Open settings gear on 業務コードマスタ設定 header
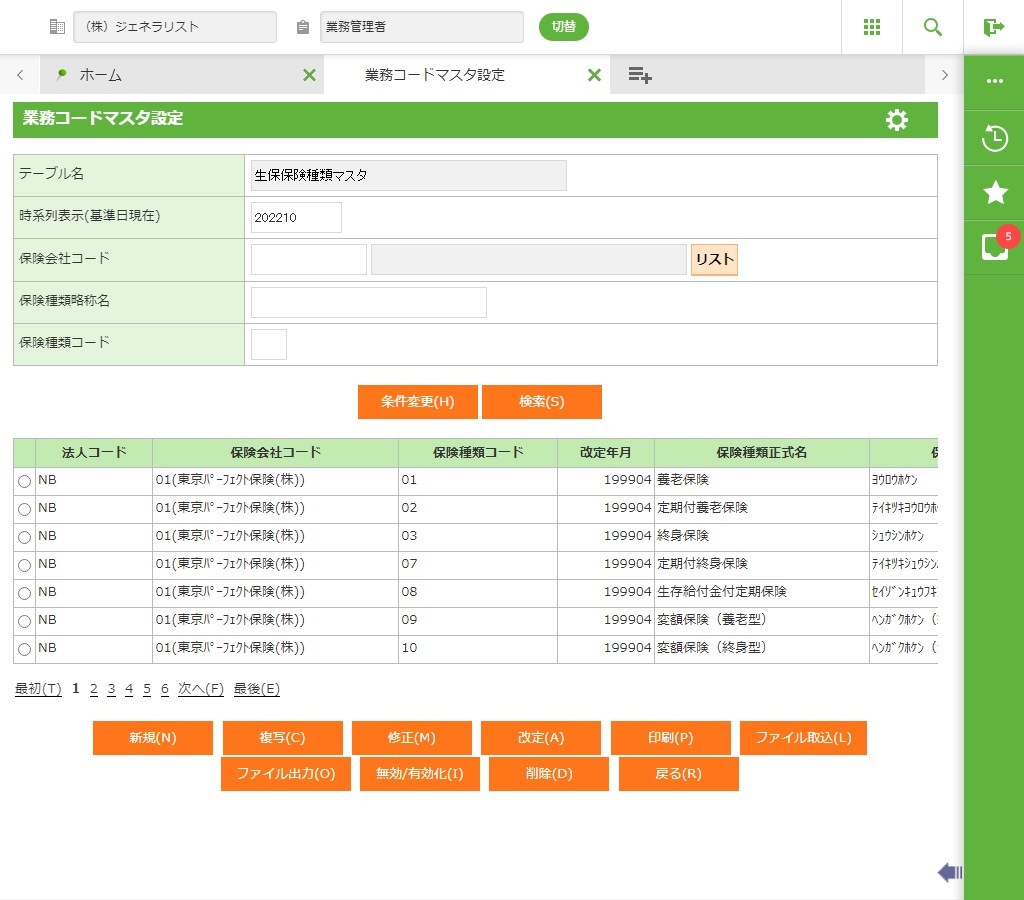The height and width of the screenshot is (900, 1024). tap(897, 120)
